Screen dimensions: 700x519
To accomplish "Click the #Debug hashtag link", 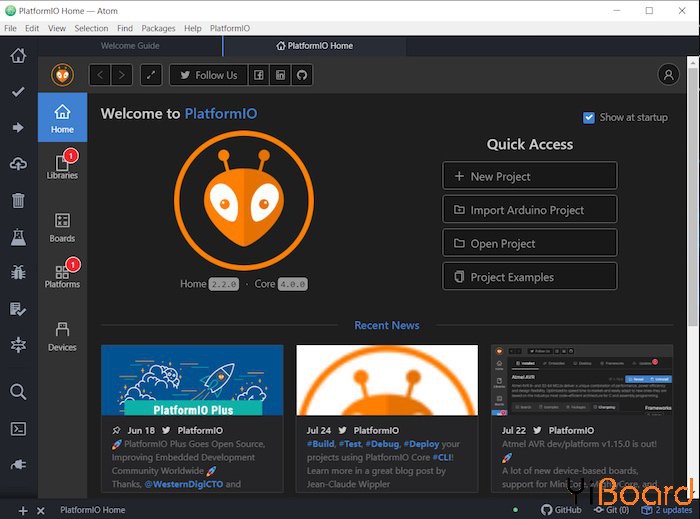I will click(382, 444).
